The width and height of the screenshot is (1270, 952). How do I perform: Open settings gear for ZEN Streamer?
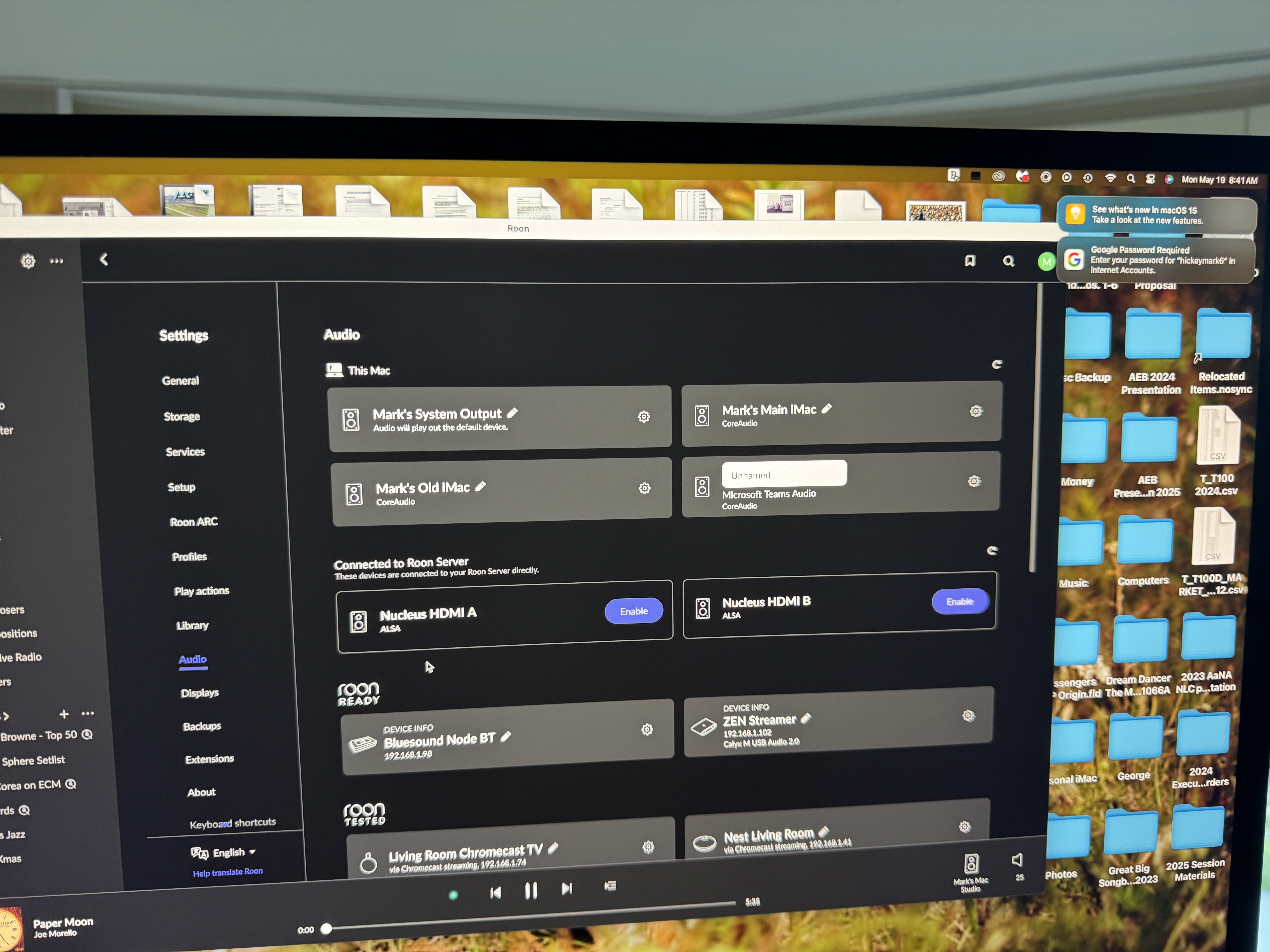click(x=969, y=716)
